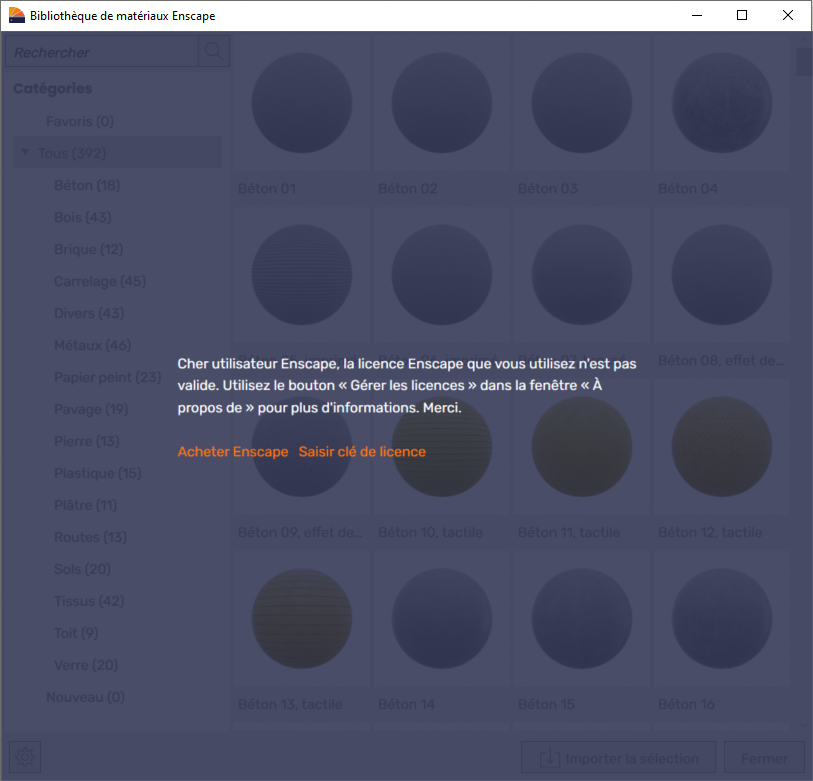Minimize the Bibliothèque de matériaux window

(x=697, y=16)
